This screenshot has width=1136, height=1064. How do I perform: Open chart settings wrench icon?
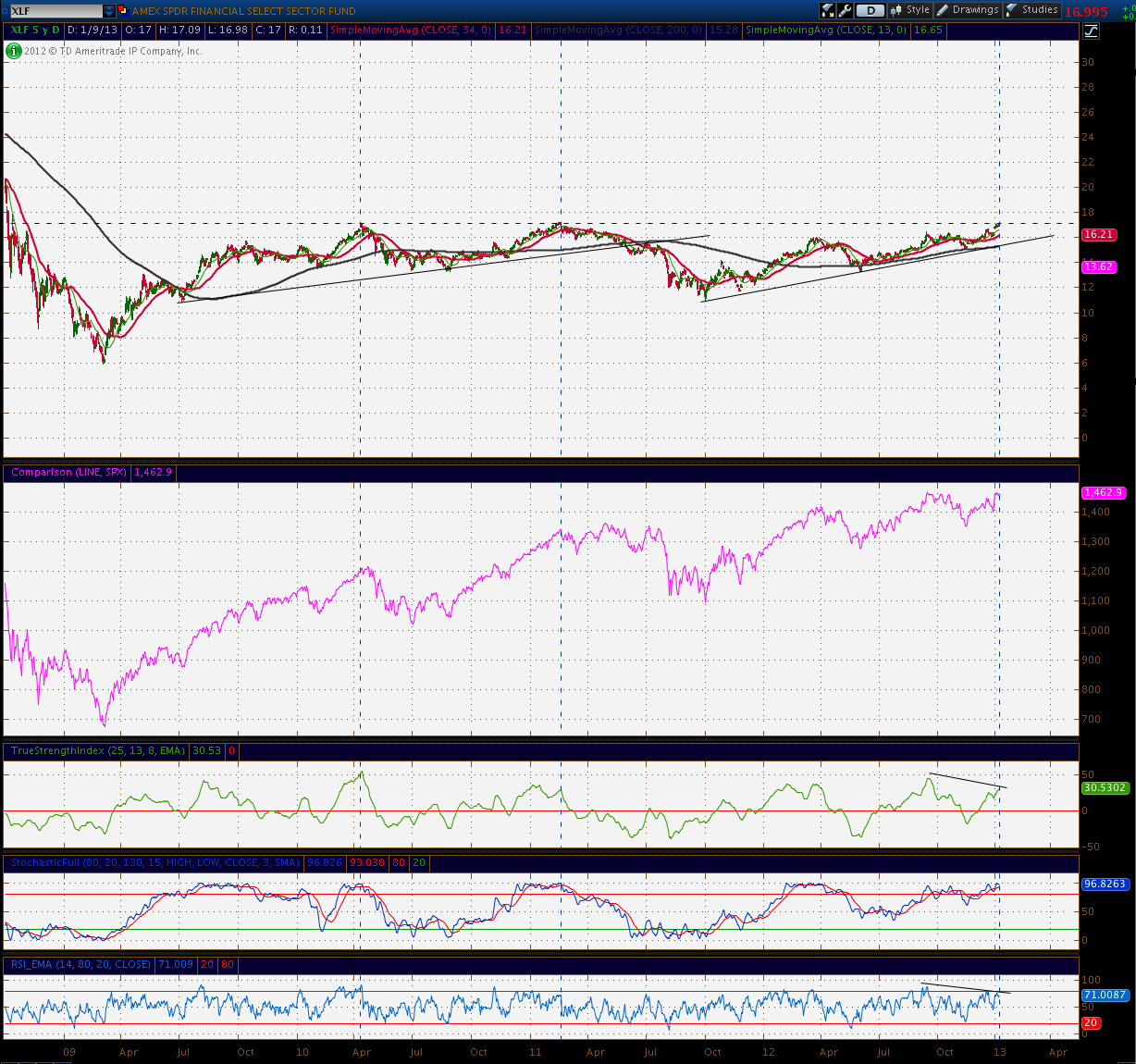tap(846, 10)
